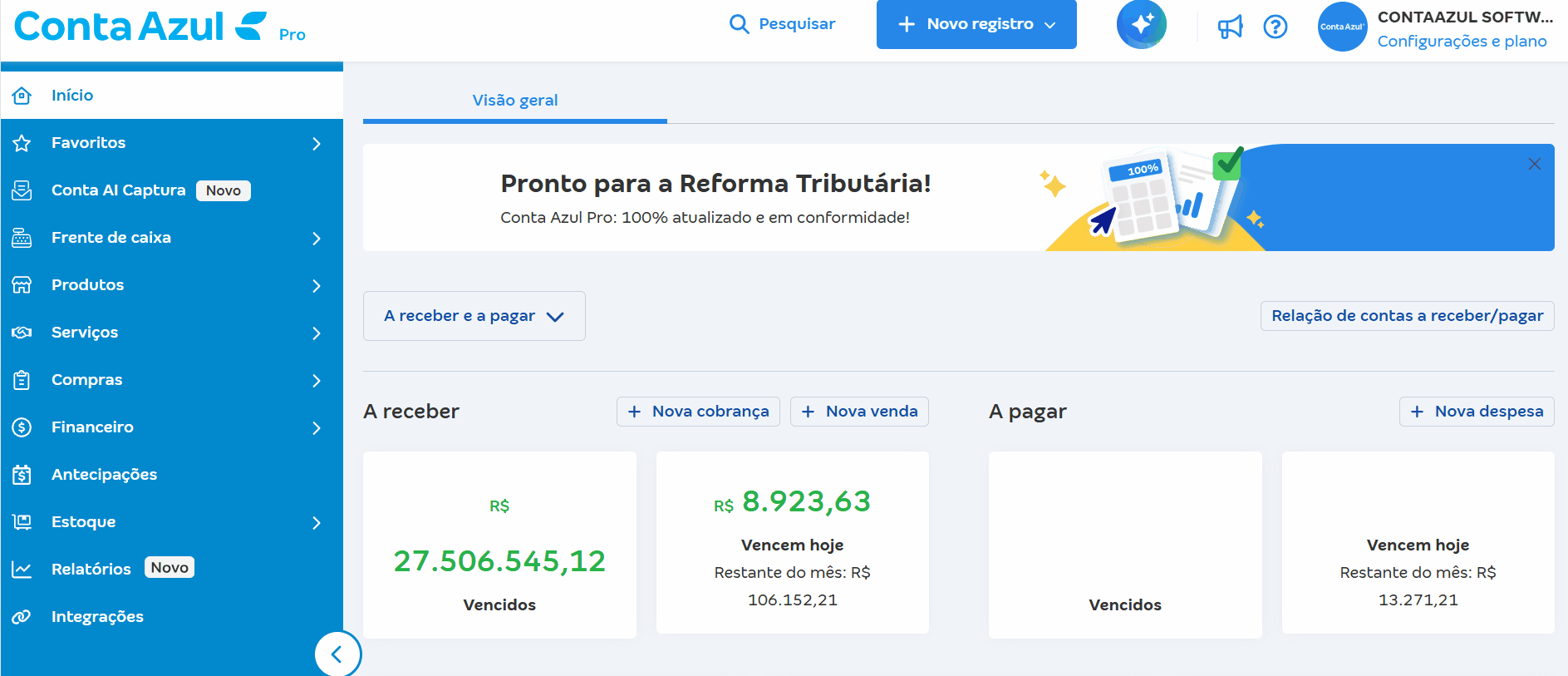The image size is (1568, 676).
Task: Click the Favoritos star icon
Action: coord(22,143)
